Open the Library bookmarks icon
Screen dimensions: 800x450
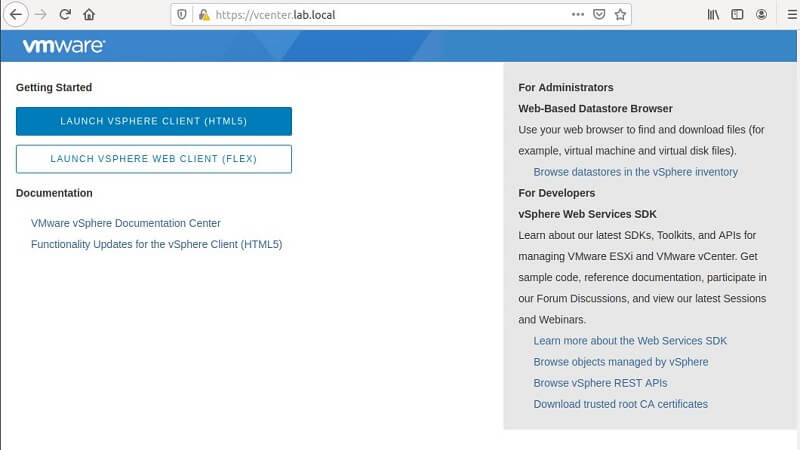pos(713,15)
